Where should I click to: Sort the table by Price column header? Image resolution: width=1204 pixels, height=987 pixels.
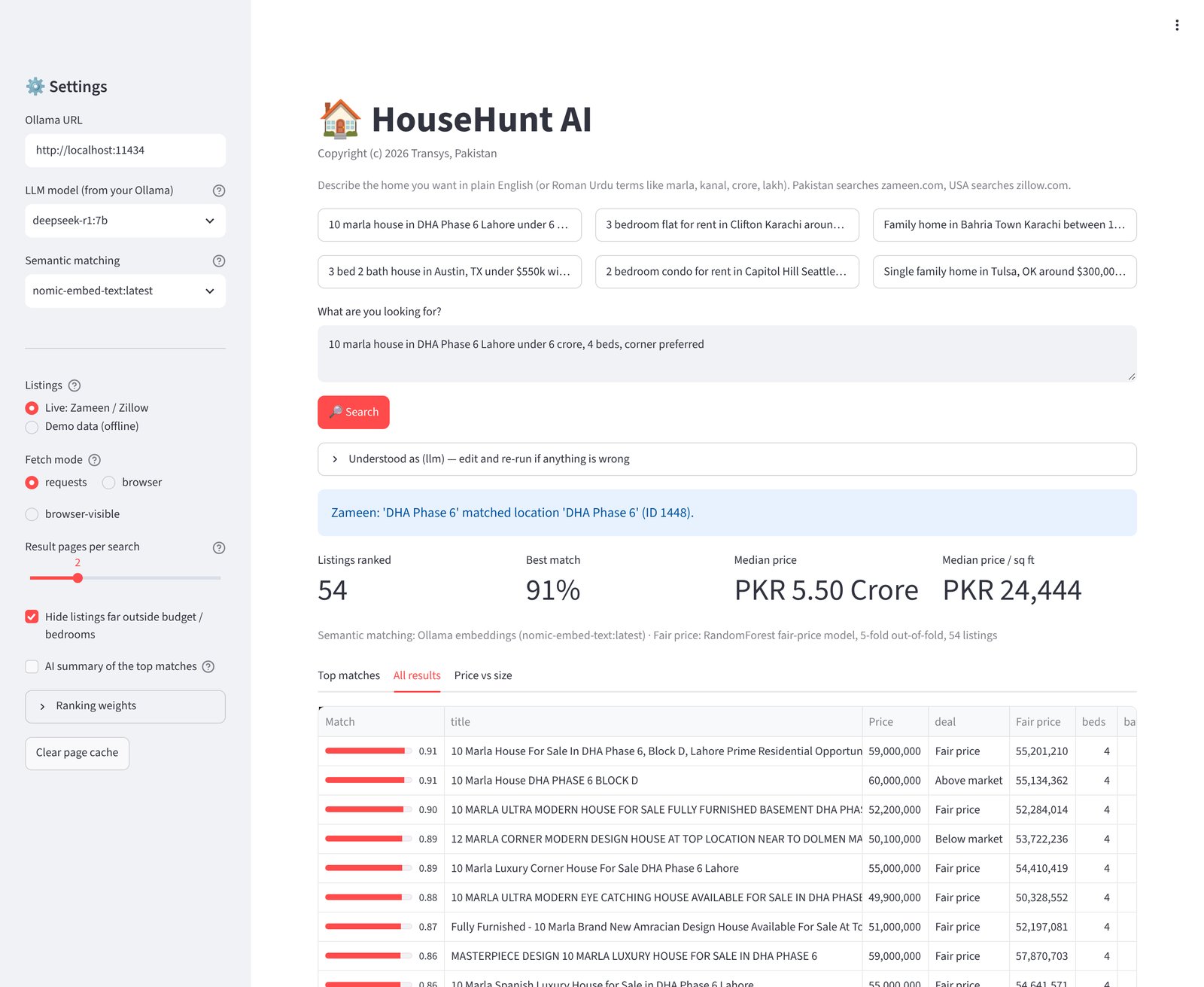pyautogui.click(x=895, y=722)
